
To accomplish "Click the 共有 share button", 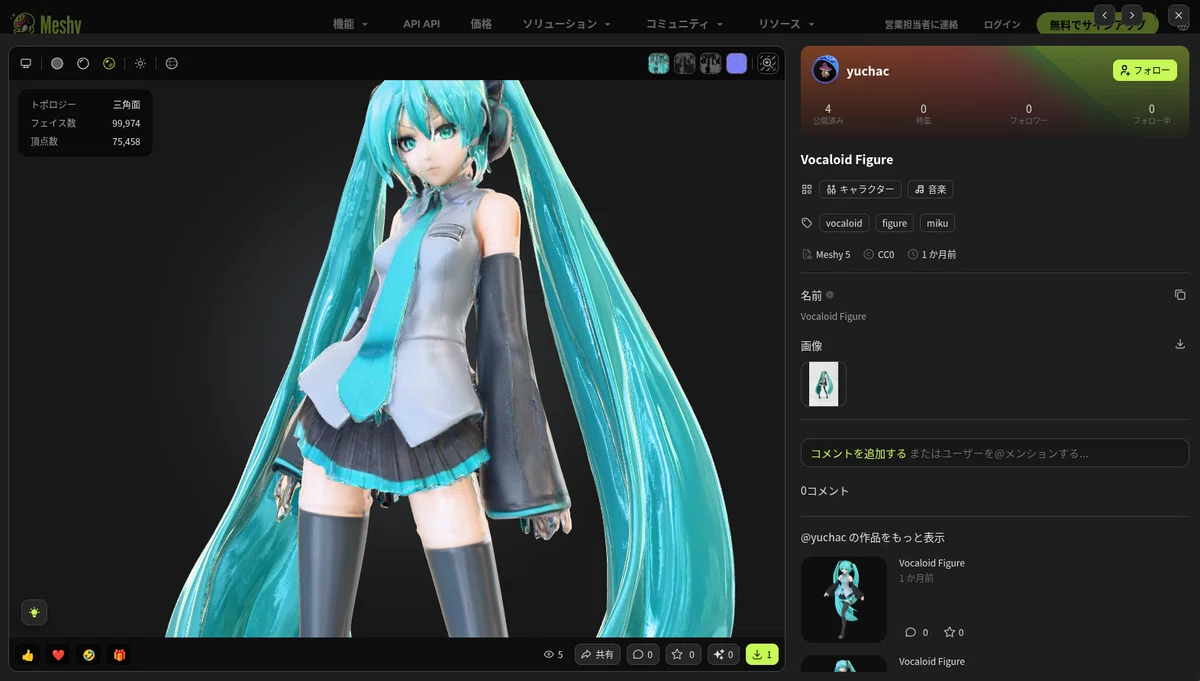I will pyautogui.click(x=598, y=655).
